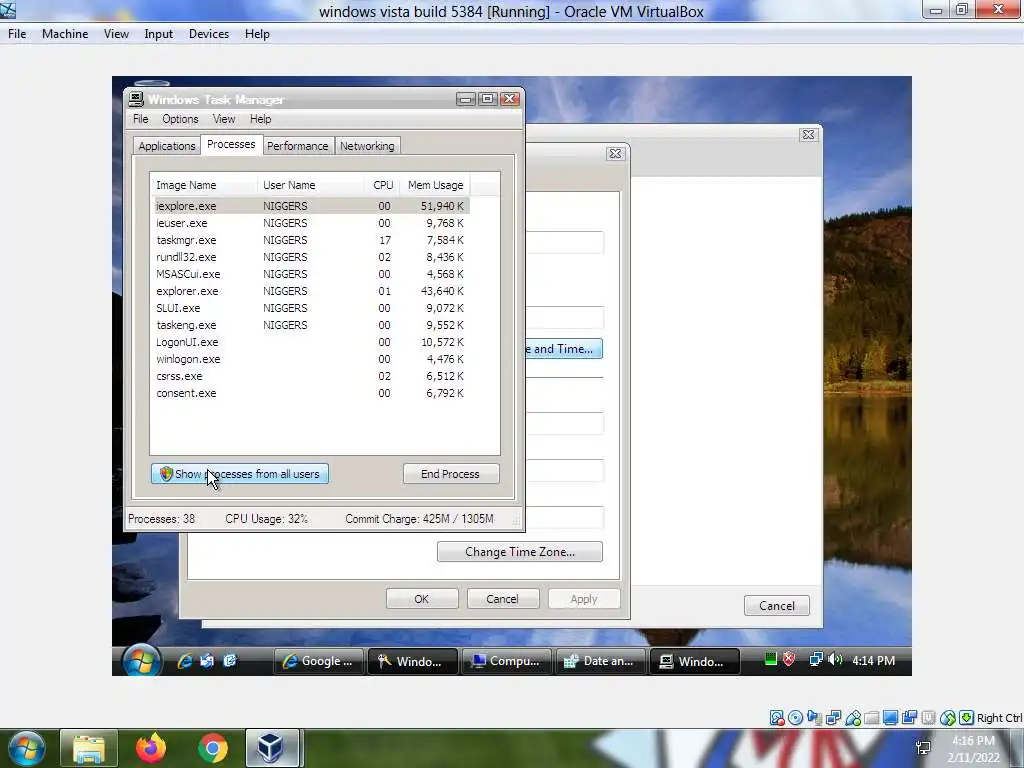Click the green tray icon in guest taskbar

pyautogui.click(x=771, y=660)
